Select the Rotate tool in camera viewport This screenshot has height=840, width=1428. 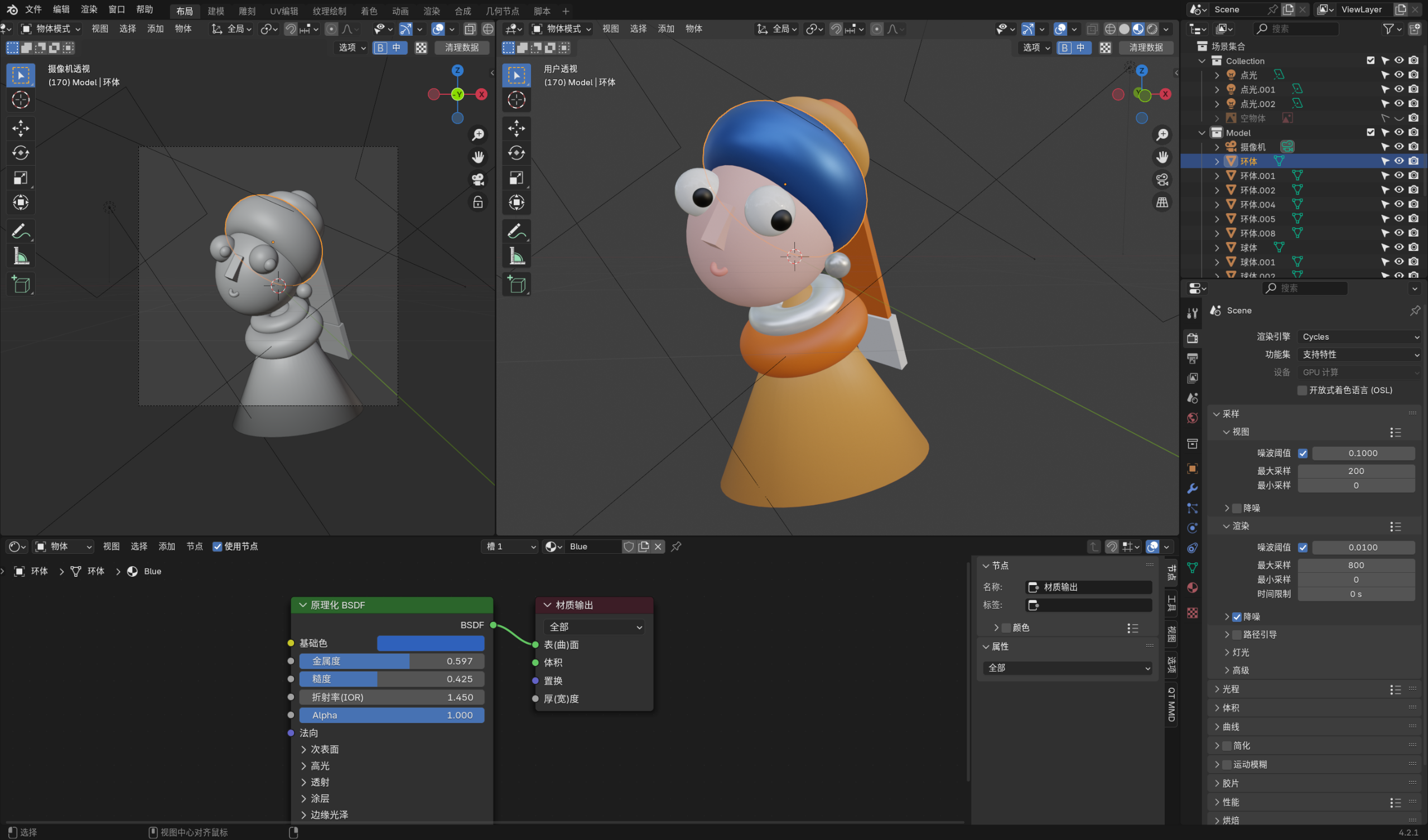tap(21, 153)
